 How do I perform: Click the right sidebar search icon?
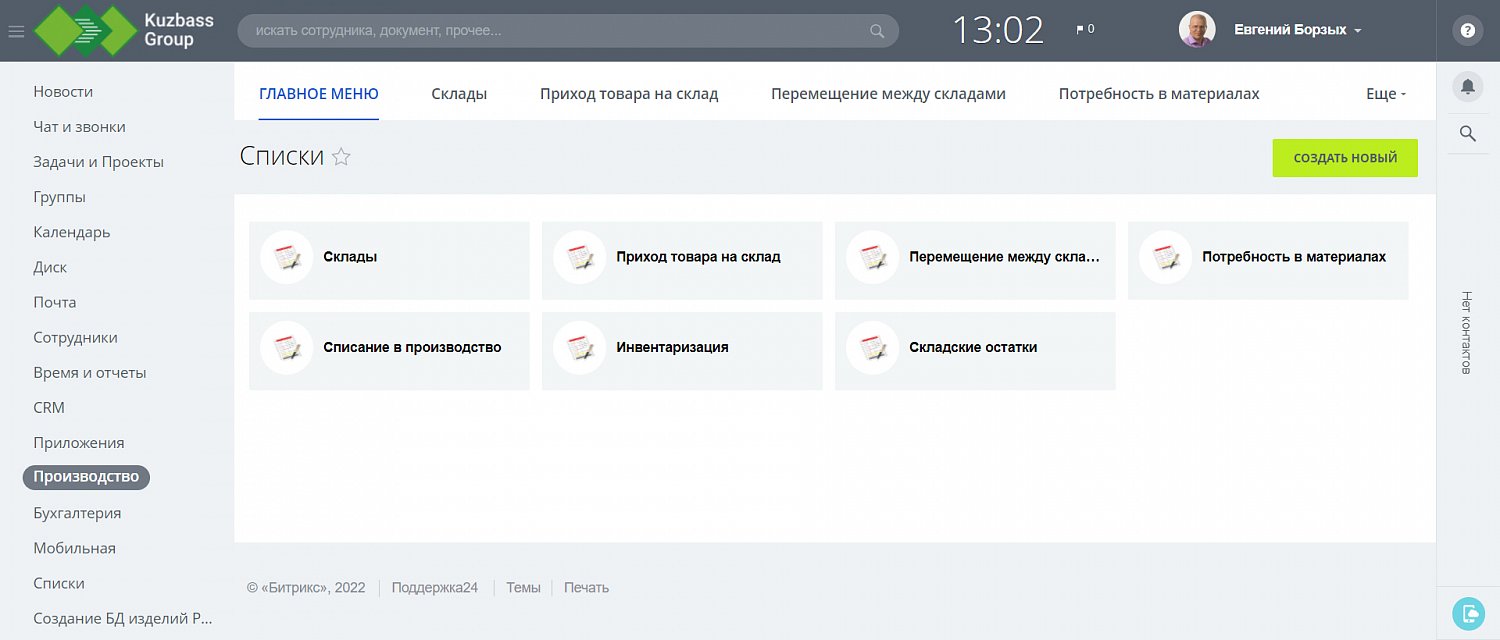[x=1467, y=134]
